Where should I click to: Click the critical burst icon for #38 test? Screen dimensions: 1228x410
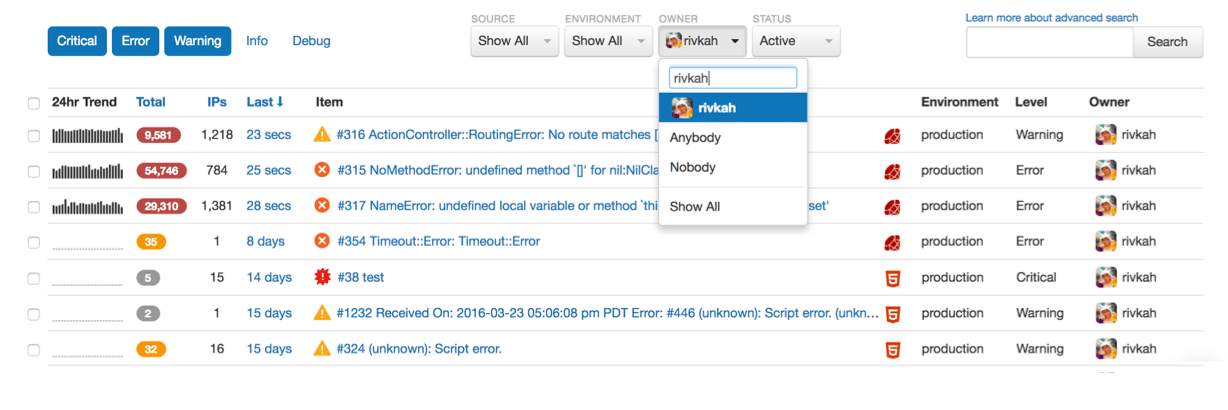click(322, 277)
